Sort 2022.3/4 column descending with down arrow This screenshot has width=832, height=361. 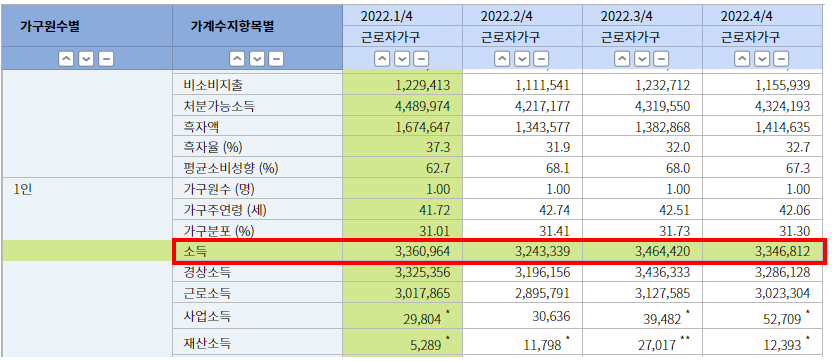642,59
